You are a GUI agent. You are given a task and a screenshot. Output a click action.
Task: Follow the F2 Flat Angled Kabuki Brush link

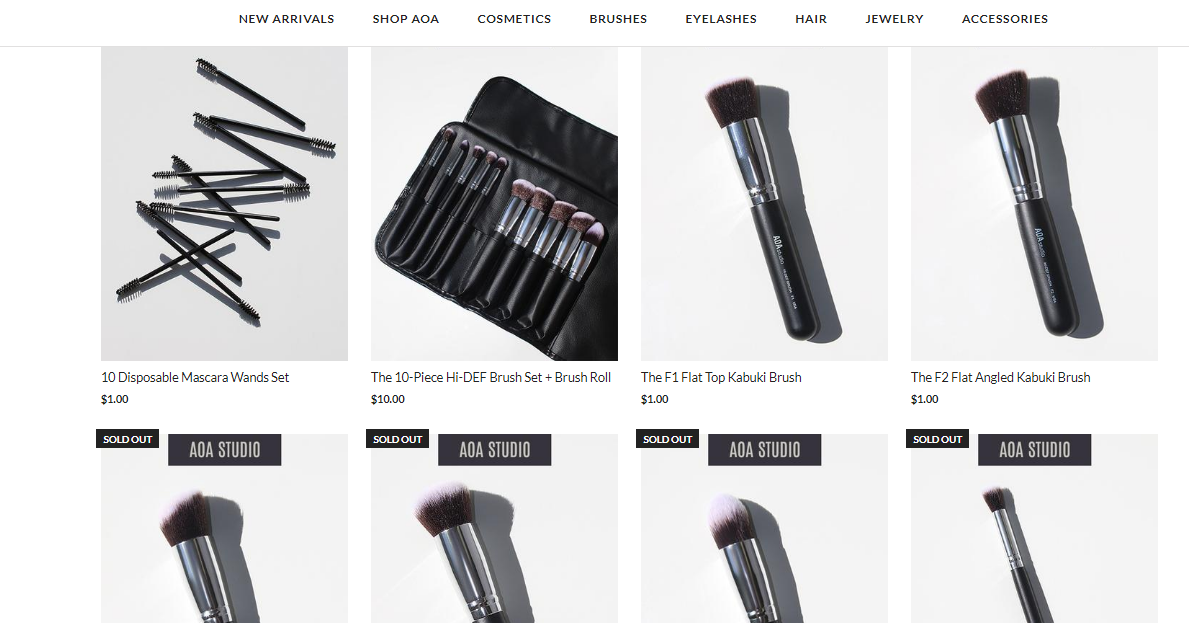click(x=1000, y=377)
